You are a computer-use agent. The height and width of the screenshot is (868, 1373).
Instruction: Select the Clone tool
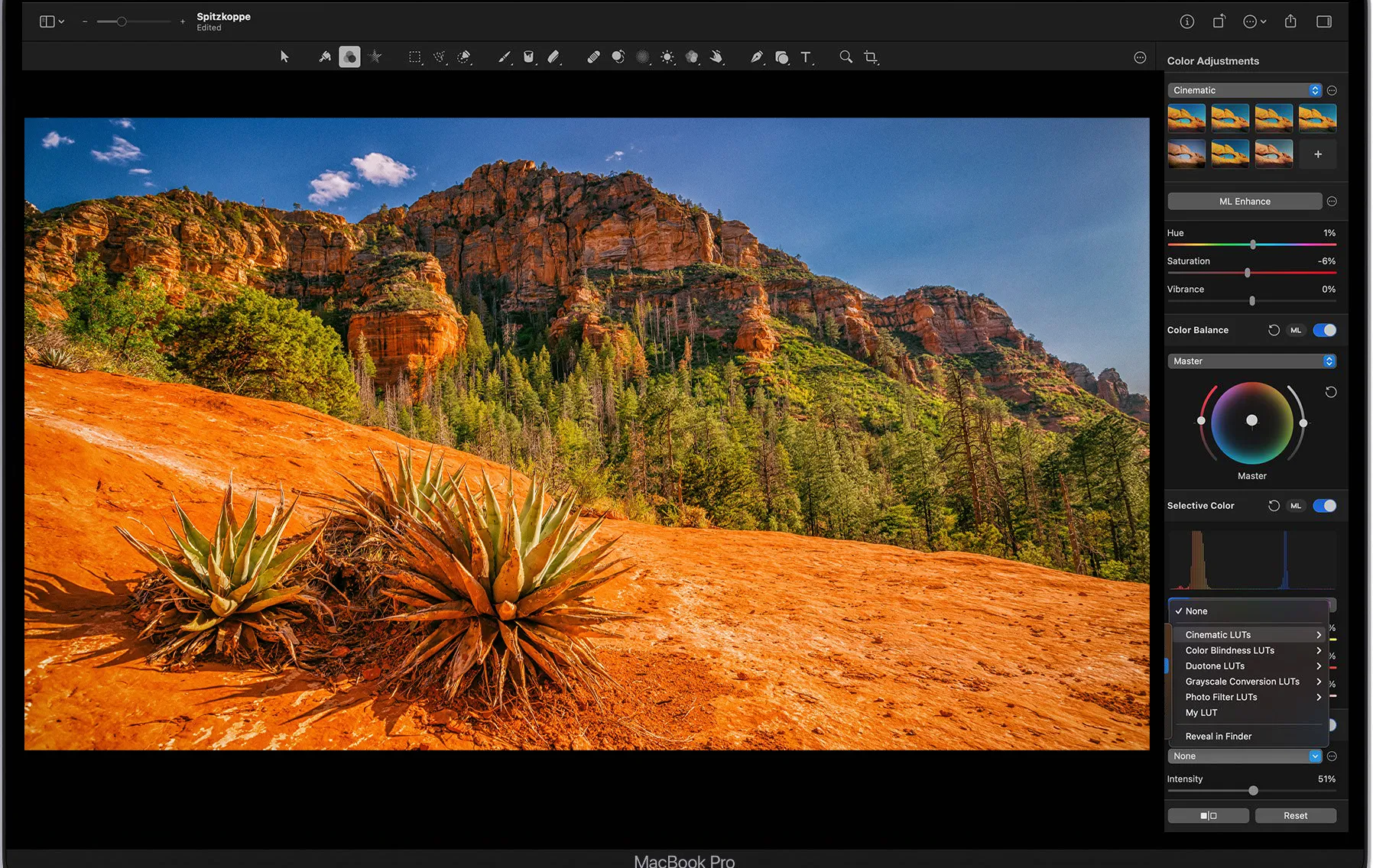click(618, 57)
